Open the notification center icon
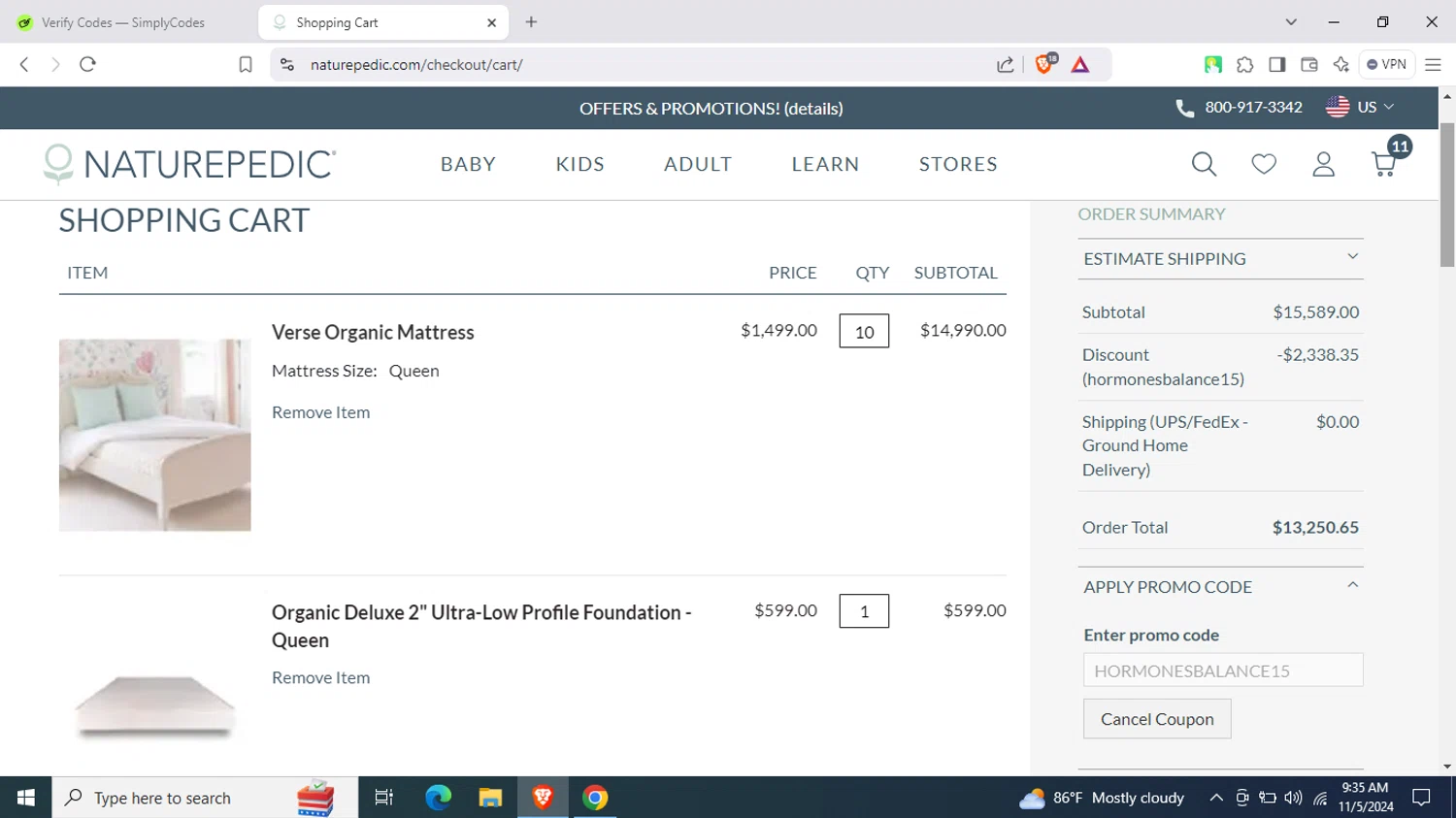The width and height of the screenshot is (1456, 818). pyautogui.click(x=1422, y=798)
